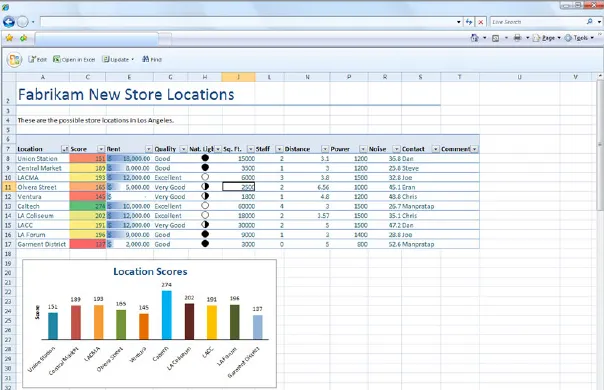The image size is (604, 390).
Task: Click the Office button in Excel Web Access
Action: tap(15, 60)
